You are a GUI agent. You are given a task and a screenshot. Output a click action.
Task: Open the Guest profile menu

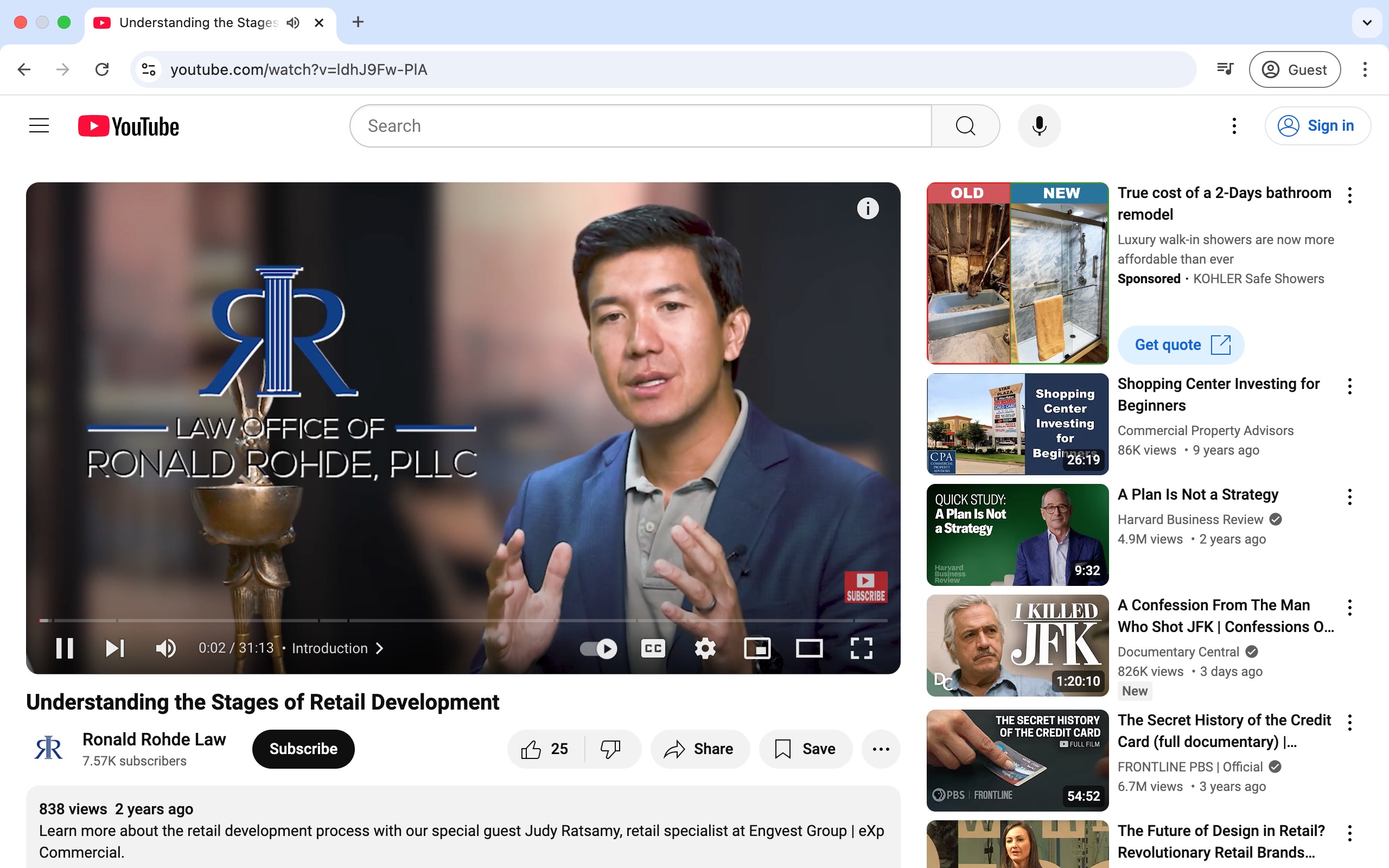[1294, 69]
